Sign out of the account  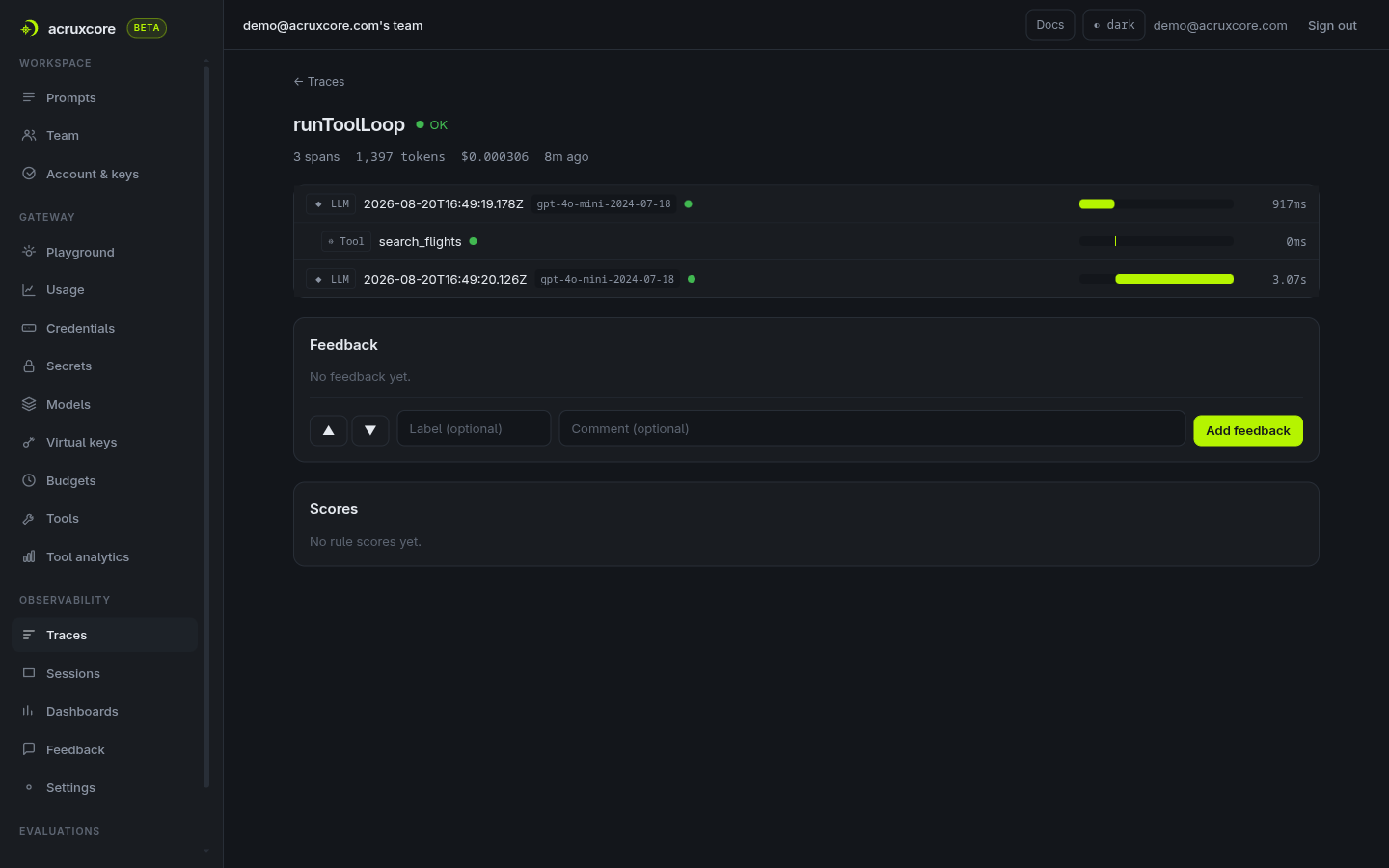[1332, 26]
